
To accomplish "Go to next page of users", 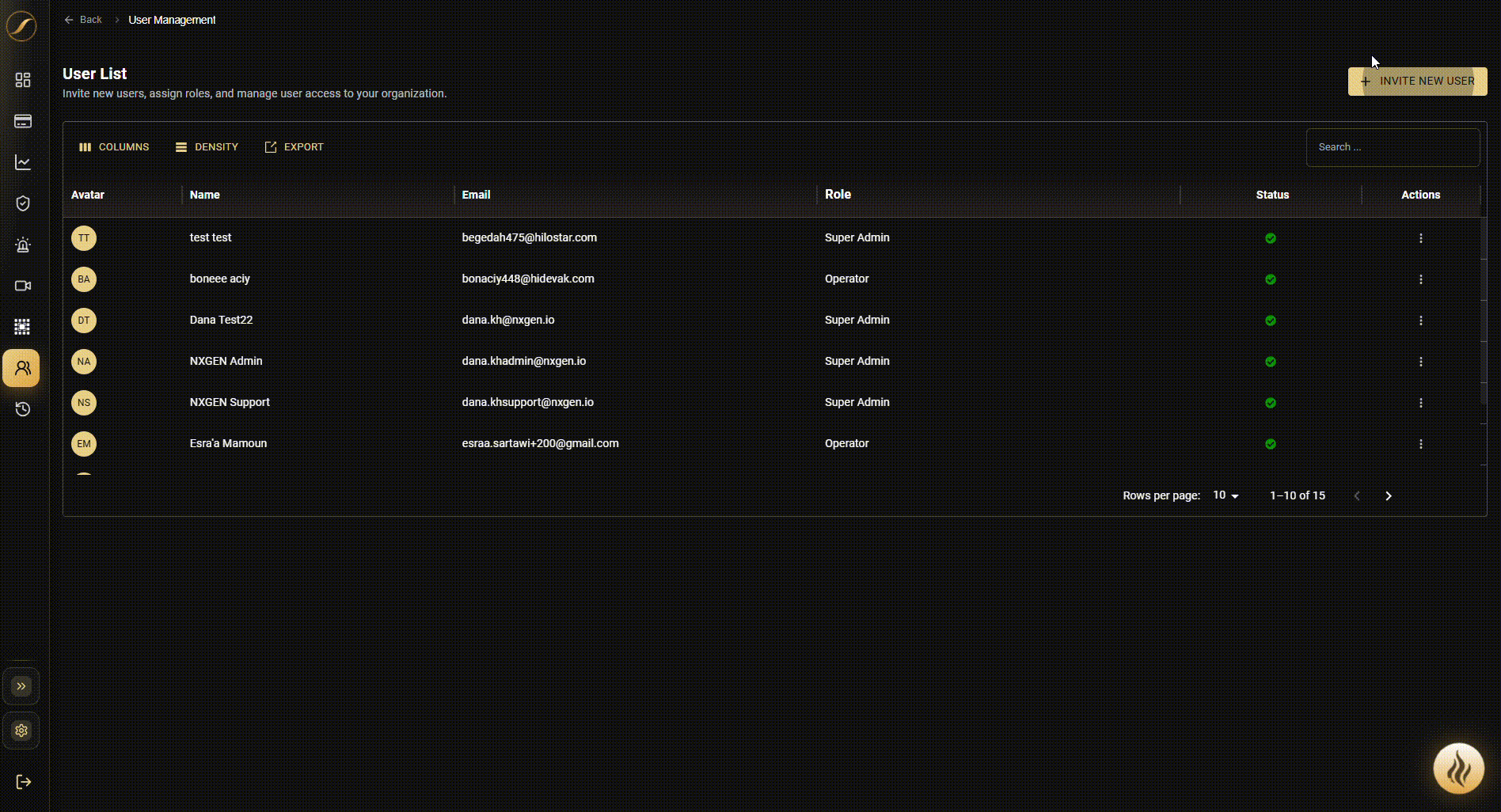I will pos(1389,495).
